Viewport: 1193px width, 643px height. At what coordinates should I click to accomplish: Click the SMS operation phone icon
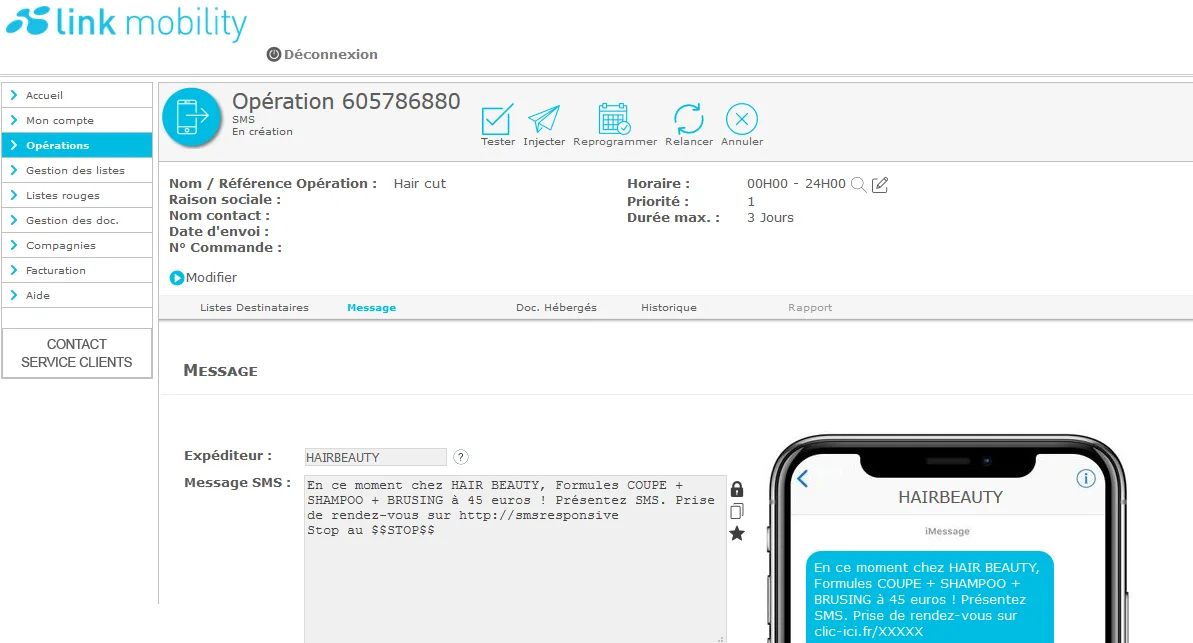[x=192, y=117]
